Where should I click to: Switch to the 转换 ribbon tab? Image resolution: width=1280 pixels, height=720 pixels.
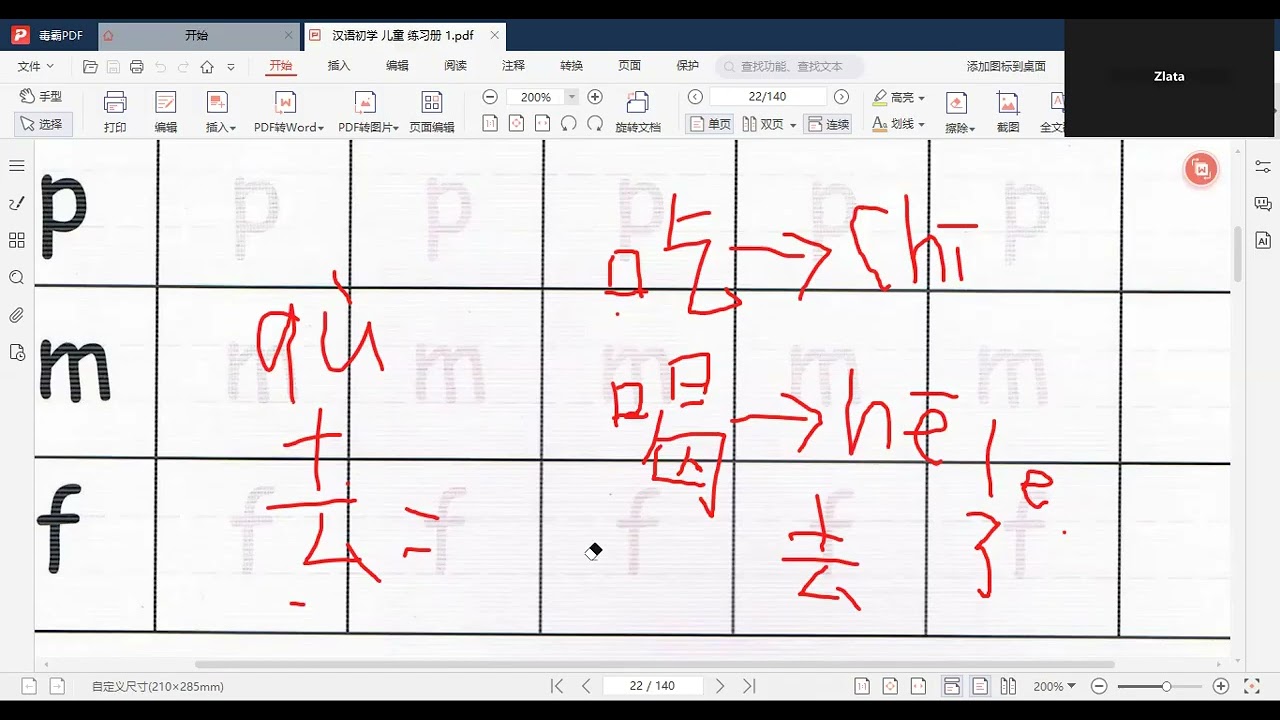tap(571, 66)
